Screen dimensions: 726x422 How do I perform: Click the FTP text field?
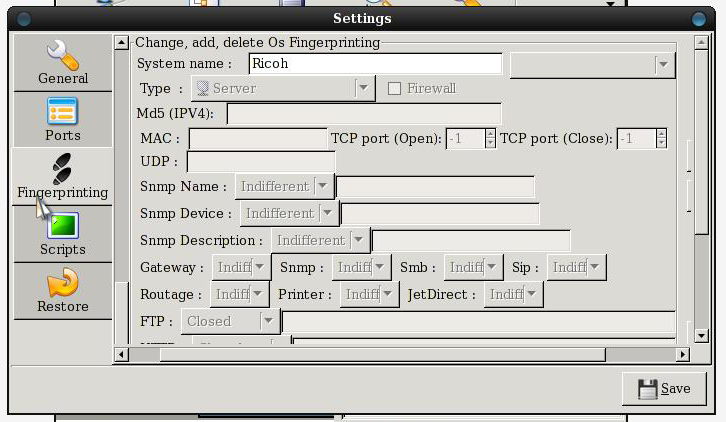[x=479, y=321]
